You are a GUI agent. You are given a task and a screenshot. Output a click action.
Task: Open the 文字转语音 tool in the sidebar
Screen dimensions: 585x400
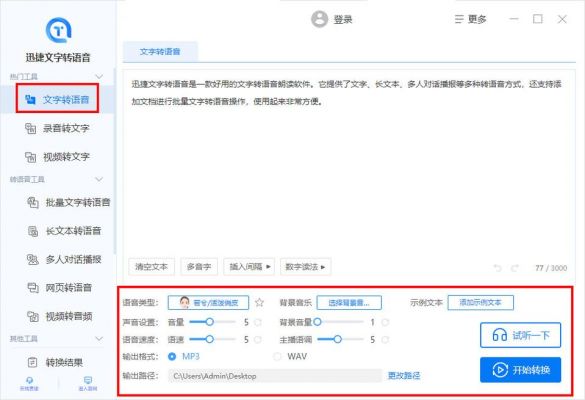coord(57,99)
